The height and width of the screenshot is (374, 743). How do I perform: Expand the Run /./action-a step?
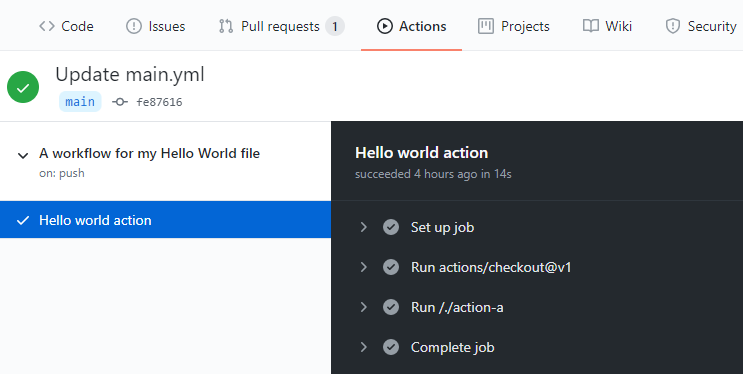coord(363,307)
